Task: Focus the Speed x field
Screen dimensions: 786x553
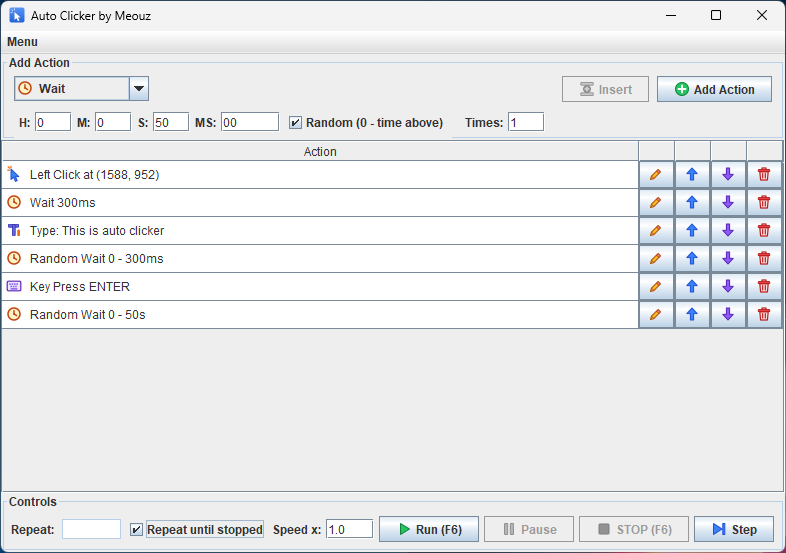Action: [349, 529]
